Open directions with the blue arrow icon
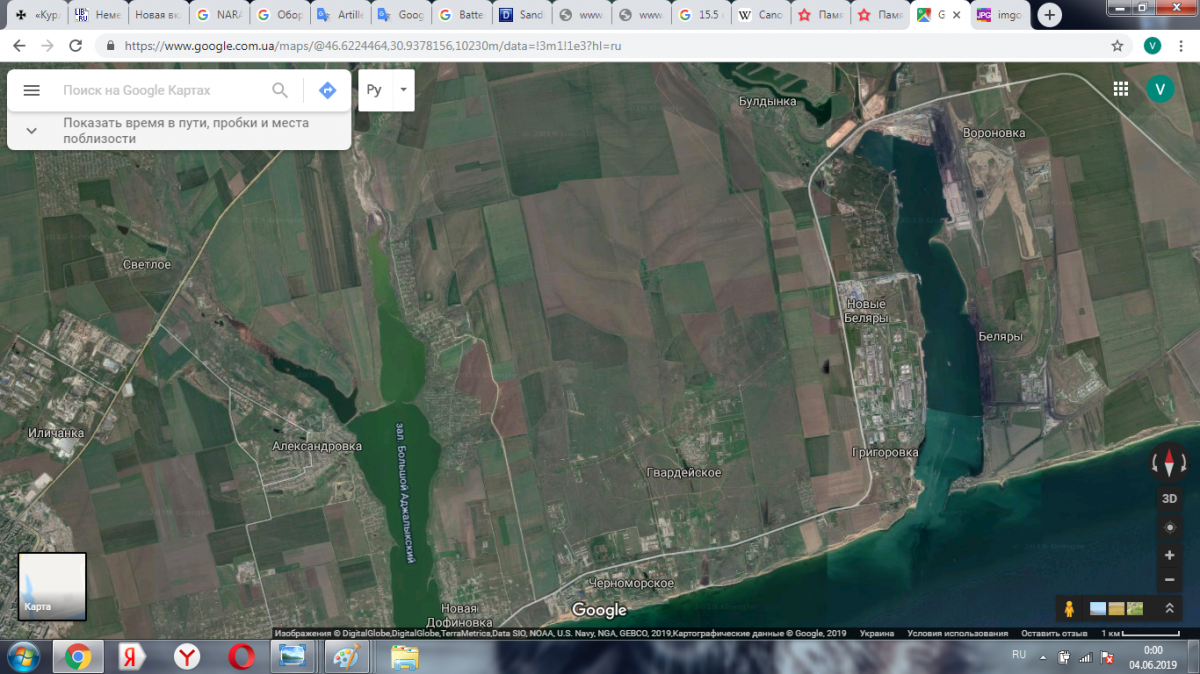The height and width of the screenshot is (674, 1200). (x=327, y=90)
